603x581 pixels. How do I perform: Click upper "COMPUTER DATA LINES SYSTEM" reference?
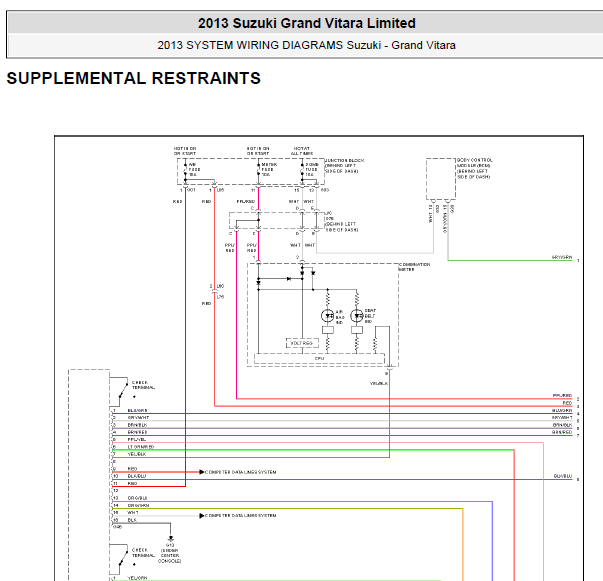[x=241, y=472]
